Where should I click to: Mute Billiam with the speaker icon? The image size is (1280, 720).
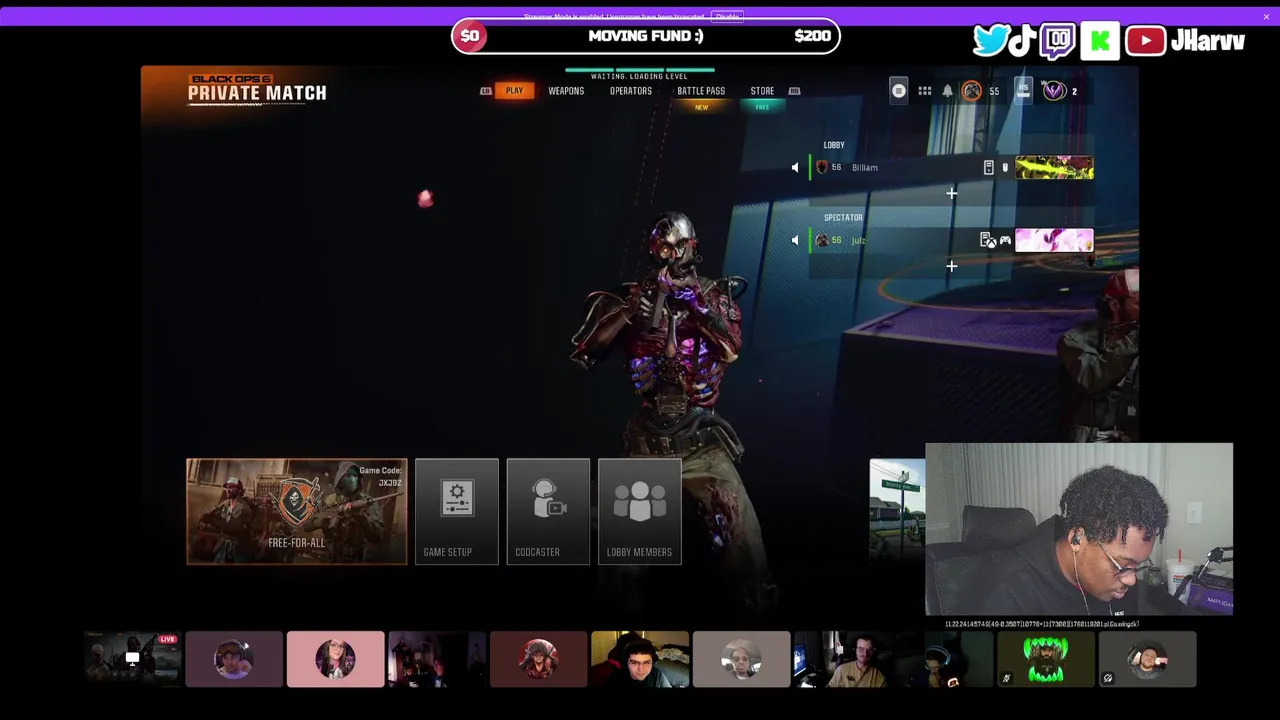pos(795,168)
